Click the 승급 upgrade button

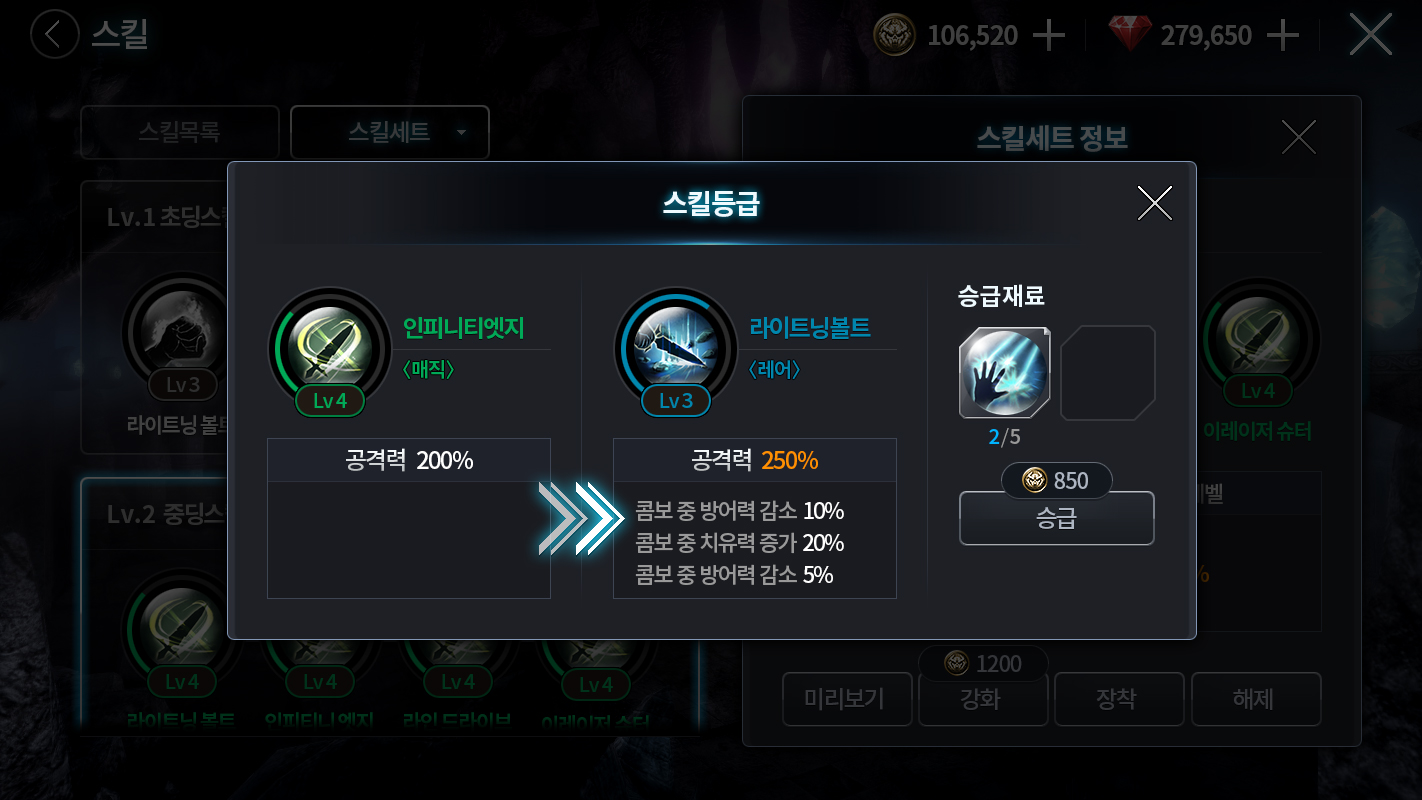click(1057, 518)
